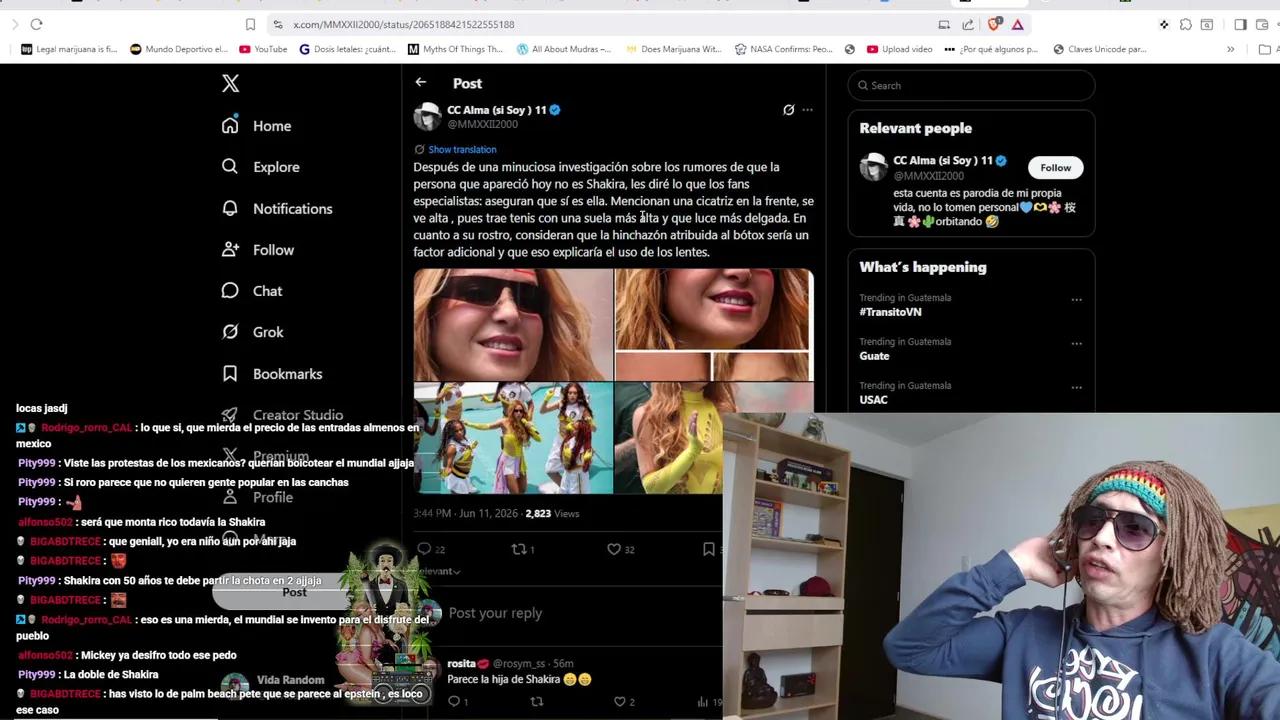
Task: Open YouTube bookmark in bookmarks bar
Action: [263, 49]
